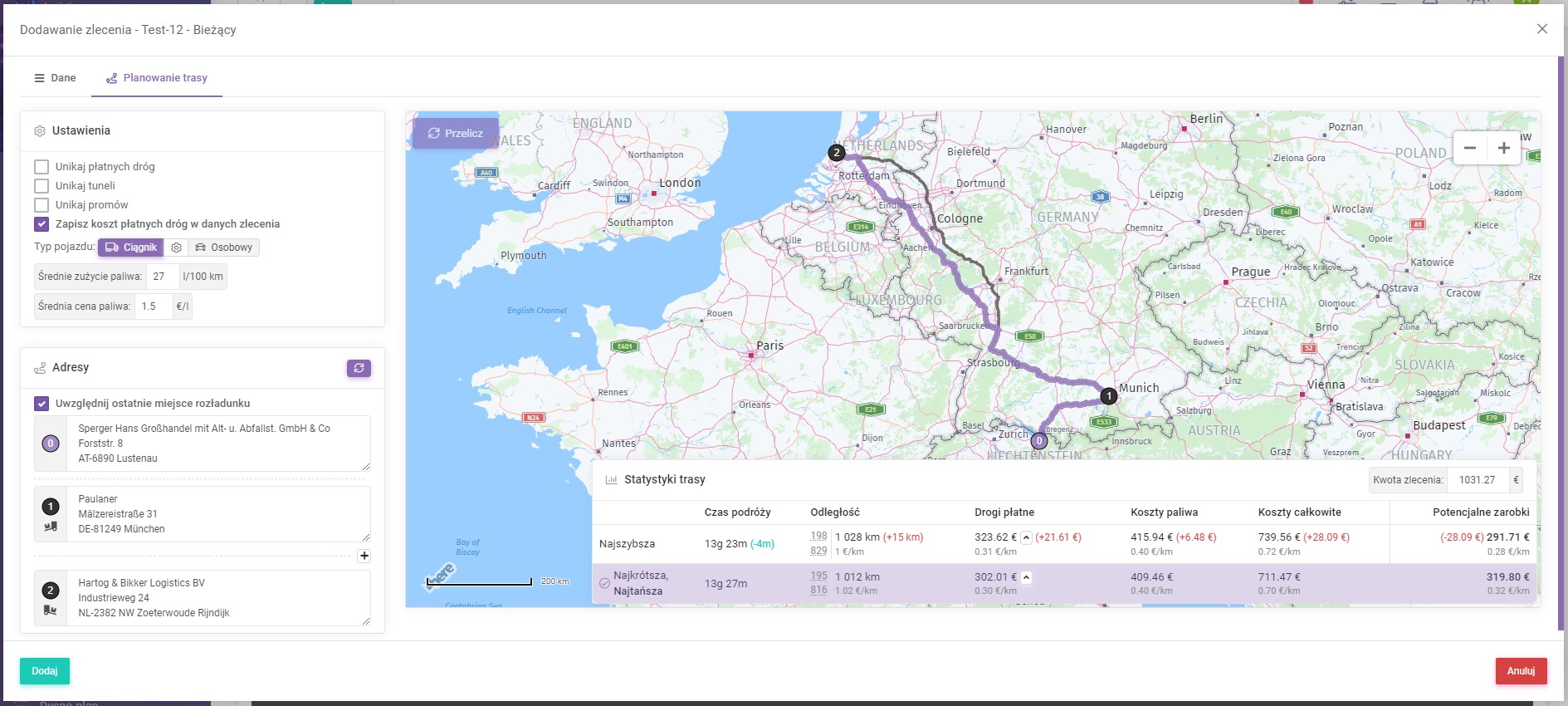Open the Planowanie trasy tab
The height and width of the screenshot is (706, 1568).
(157, 78)
